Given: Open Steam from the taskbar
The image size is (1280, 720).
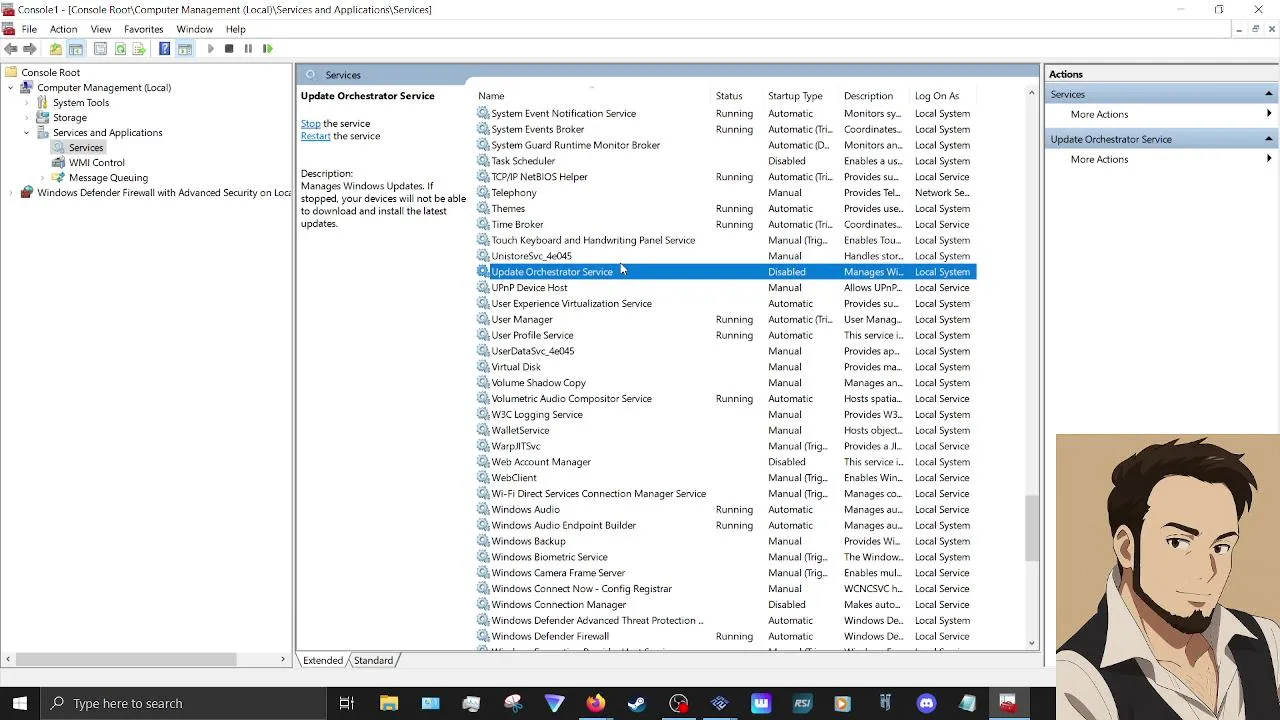Looking at the screenshot, I should tap(637, 703).
